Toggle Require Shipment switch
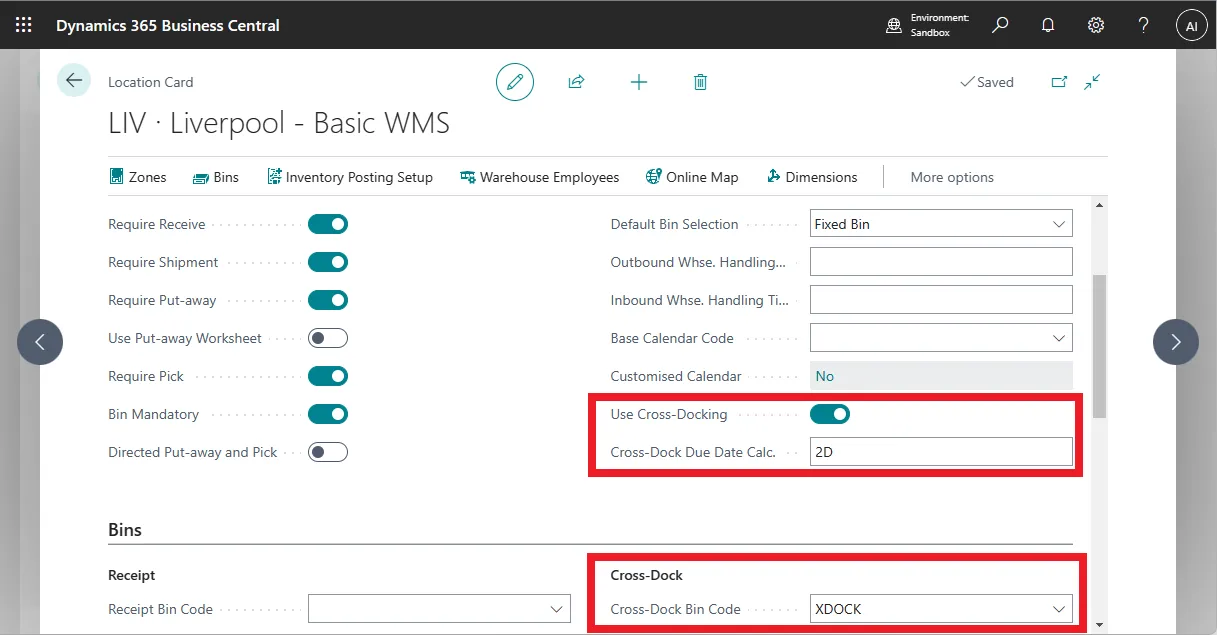This screenshot has width=1217, height=635. tap(328, 262)
